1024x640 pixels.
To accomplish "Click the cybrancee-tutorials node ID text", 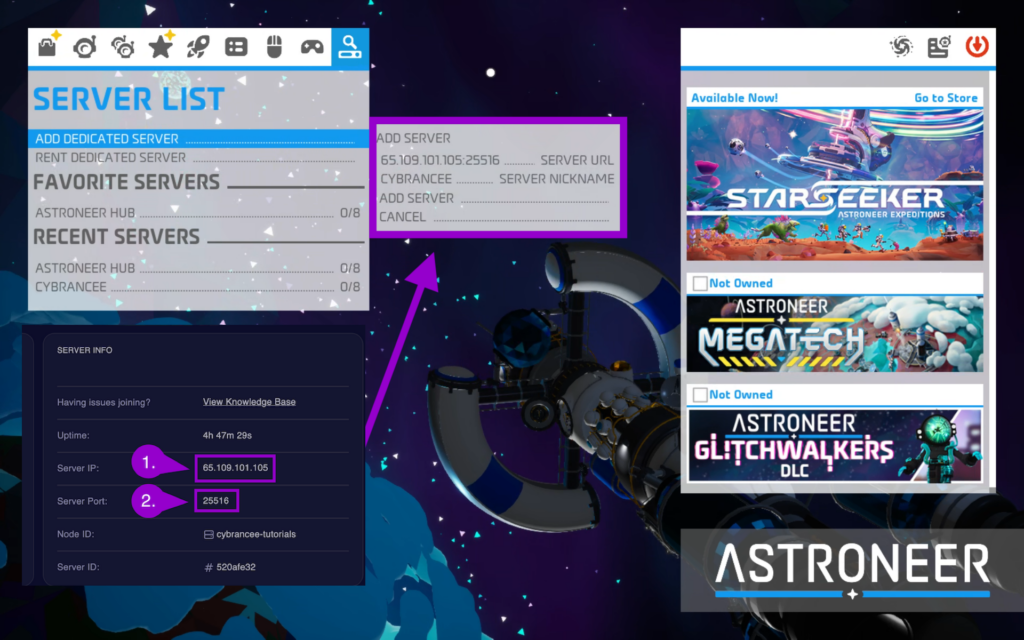I will point(256,534).
